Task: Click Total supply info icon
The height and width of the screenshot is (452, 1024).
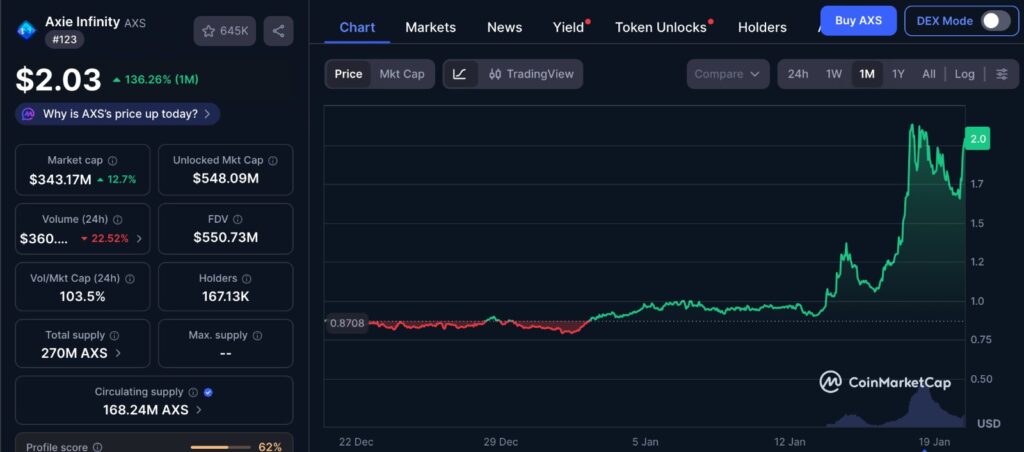Action: click(x=115, y=335)
